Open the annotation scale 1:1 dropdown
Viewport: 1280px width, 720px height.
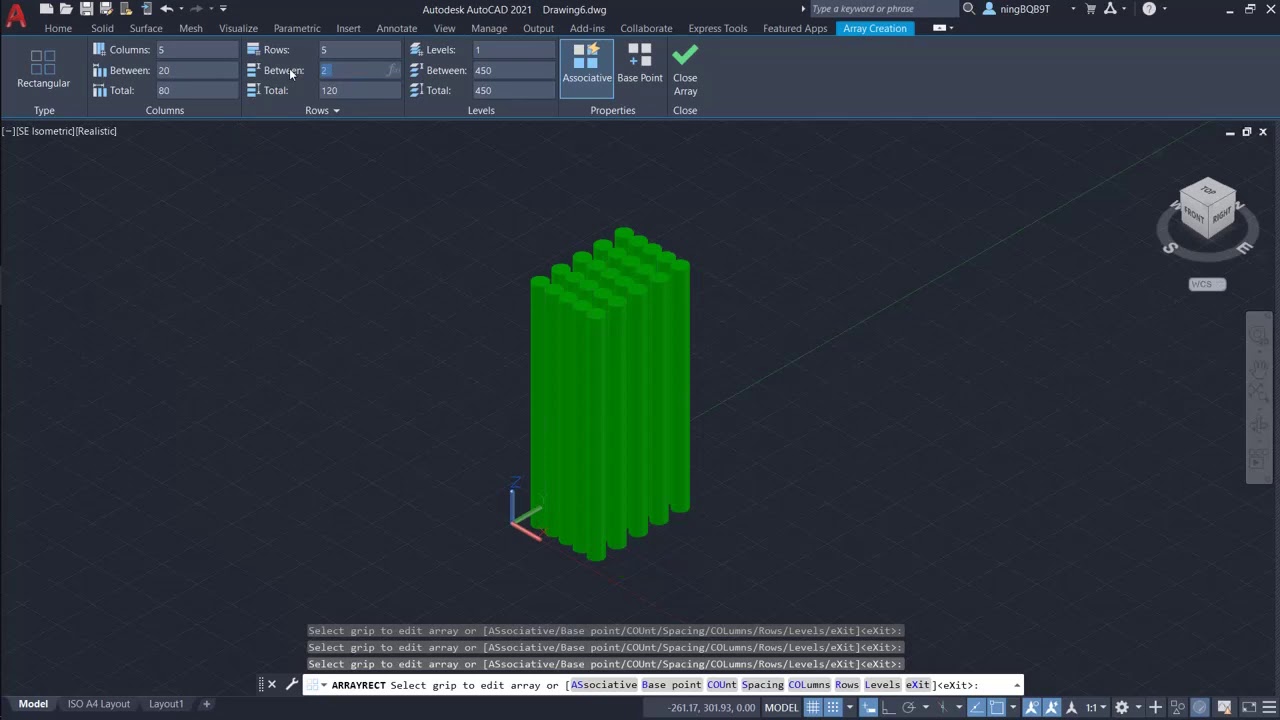[x=1096, y=708]
